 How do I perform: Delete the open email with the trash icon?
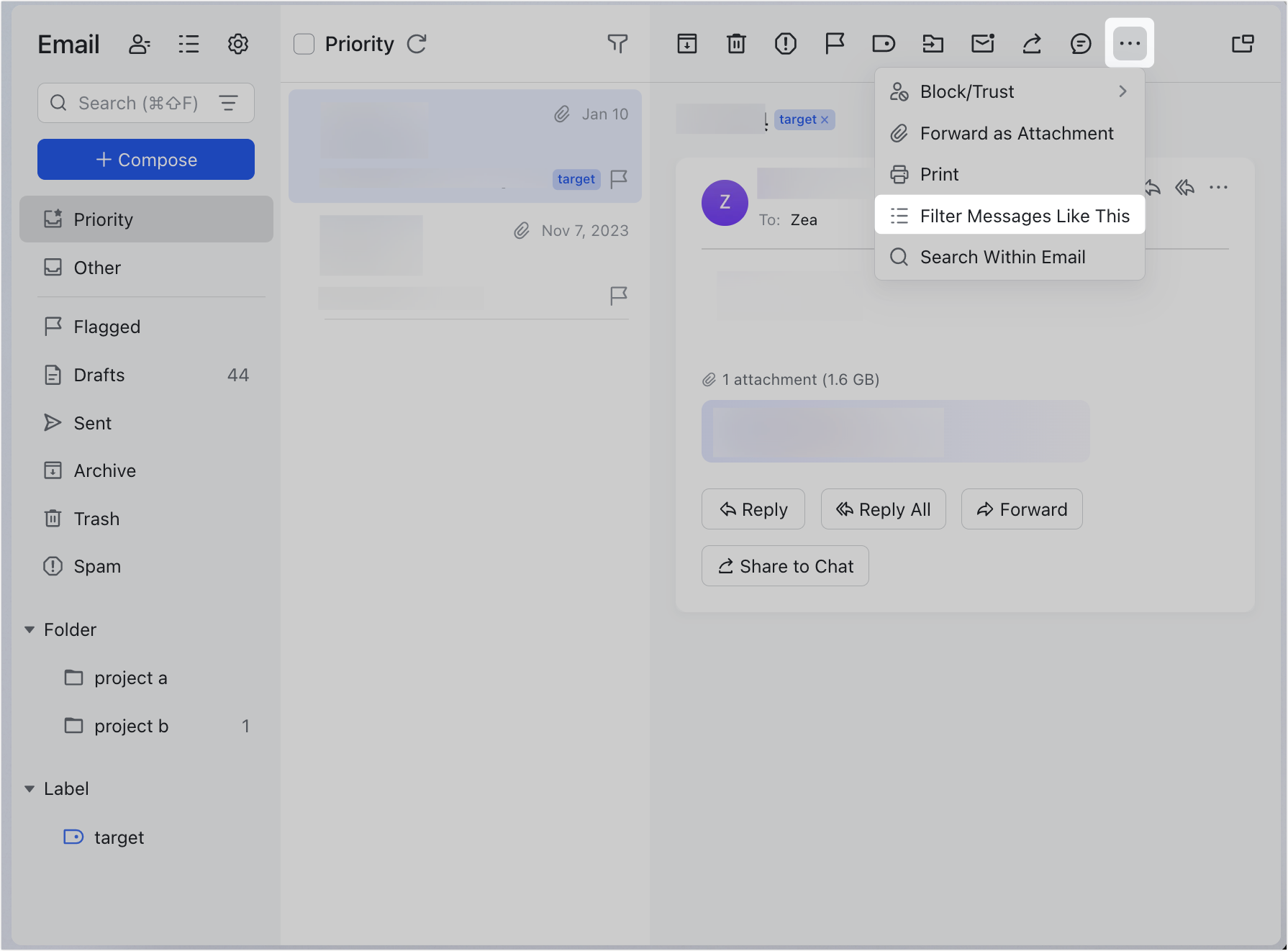pos(736,43)
